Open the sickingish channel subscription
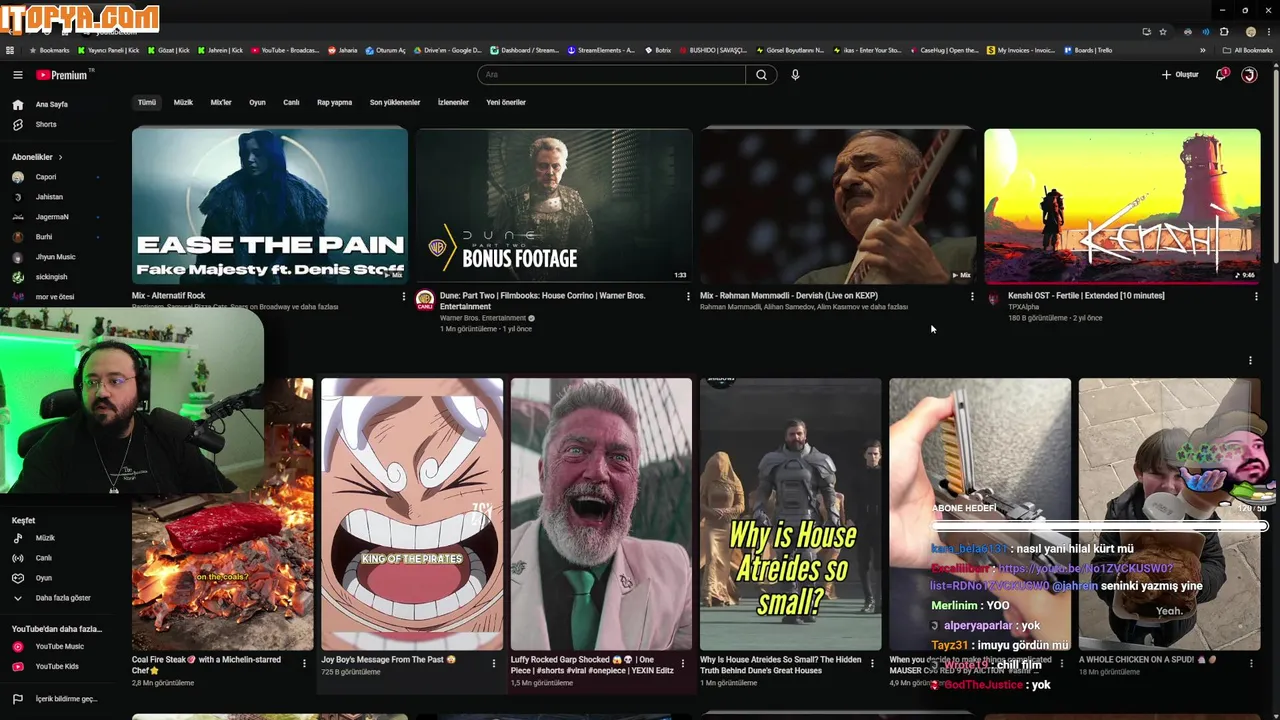 point(51,277)
